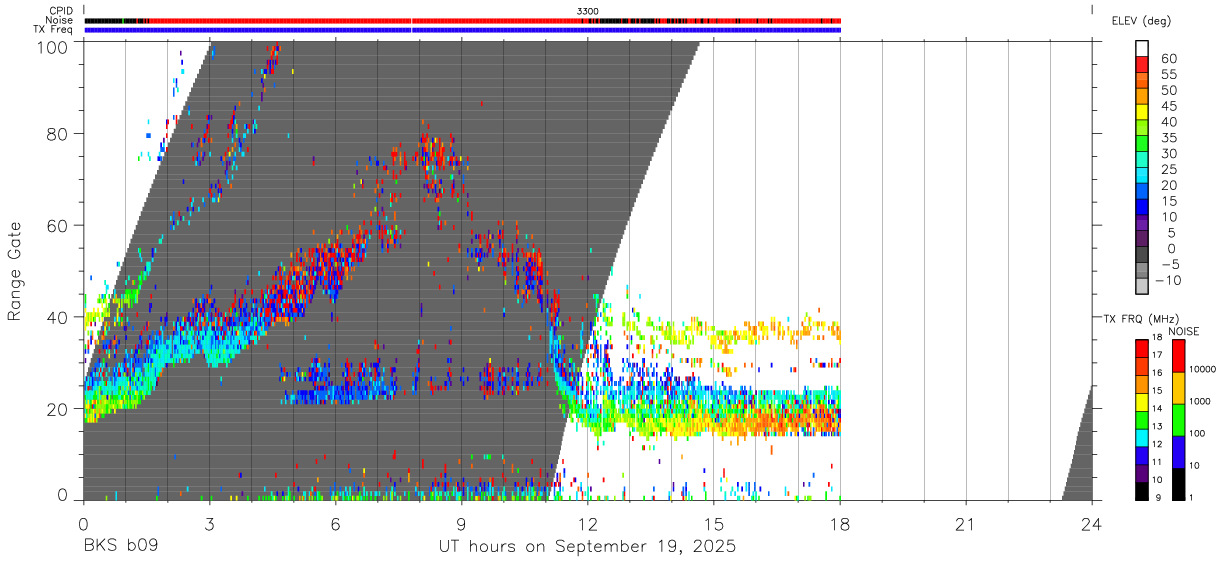Pick the yellow swatch in TX FRQ colorbar
The height and width of the screenshot is (567, 1228).
click(x=1142, y=402)
